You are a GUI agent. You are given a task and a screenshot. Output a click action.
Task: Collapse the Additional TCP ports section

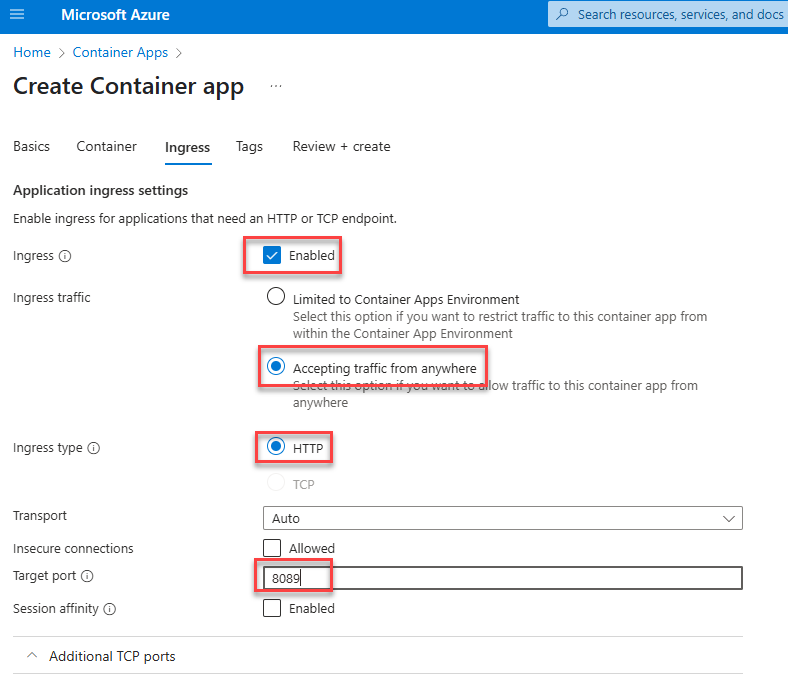(x=32, y=656)
